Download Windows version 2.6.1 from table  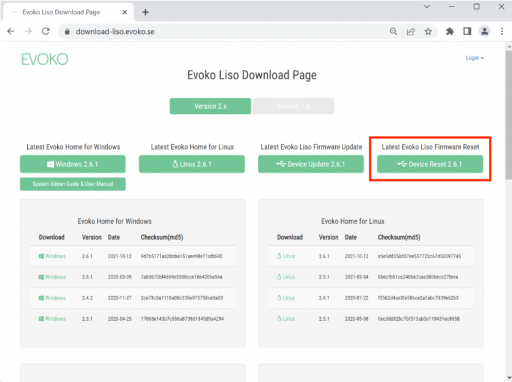click(52, 256)
